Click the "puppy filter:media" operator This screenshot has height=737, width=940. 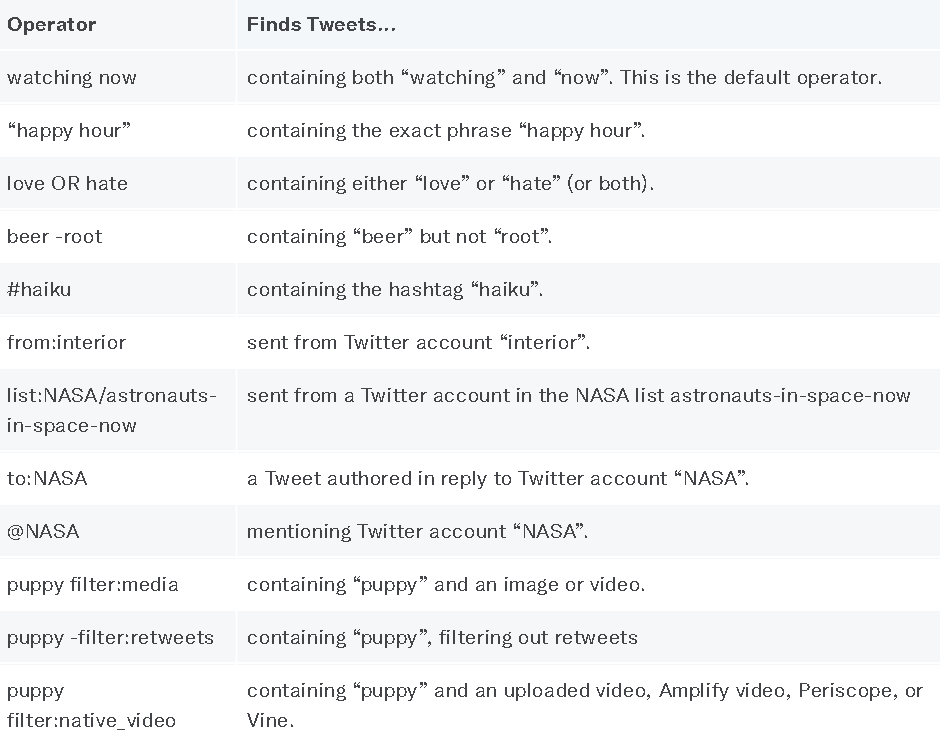click(x=93, y=585)
